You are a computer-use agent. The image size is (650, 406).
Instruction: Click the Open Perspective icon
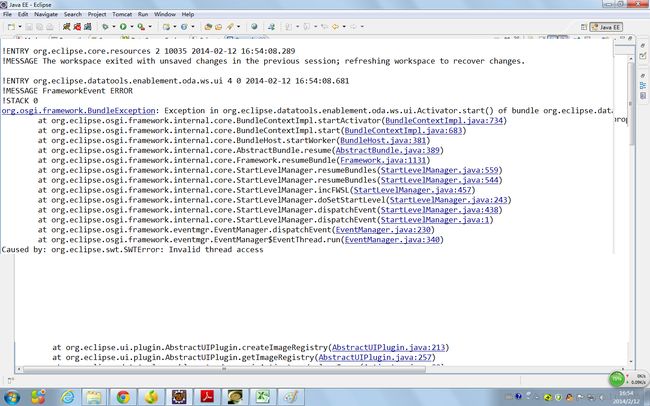pos(584,27)
